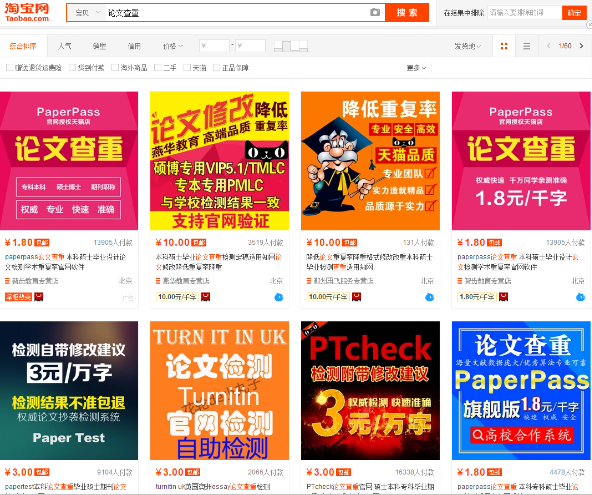Click the 包邮 badge next to ¥3.00 in PTcheck card

344,472
